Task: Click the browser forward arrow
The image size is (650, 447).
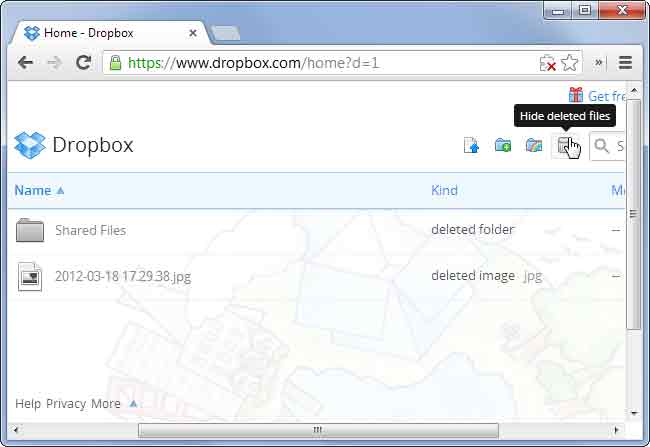Action: (x=55, y=63)
